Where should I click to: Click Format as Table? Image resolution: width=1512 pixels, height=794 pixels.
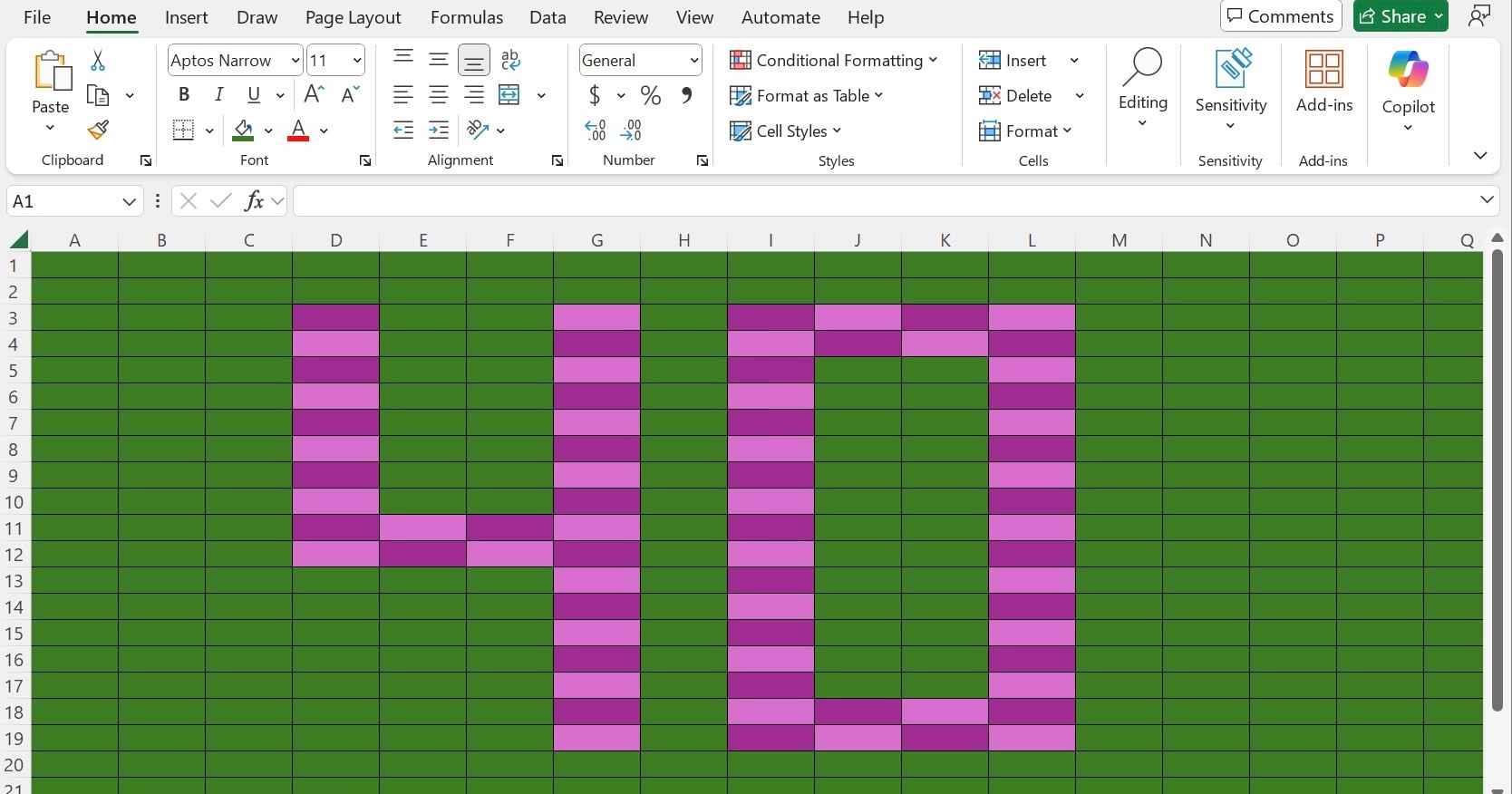tap(807, 95)
